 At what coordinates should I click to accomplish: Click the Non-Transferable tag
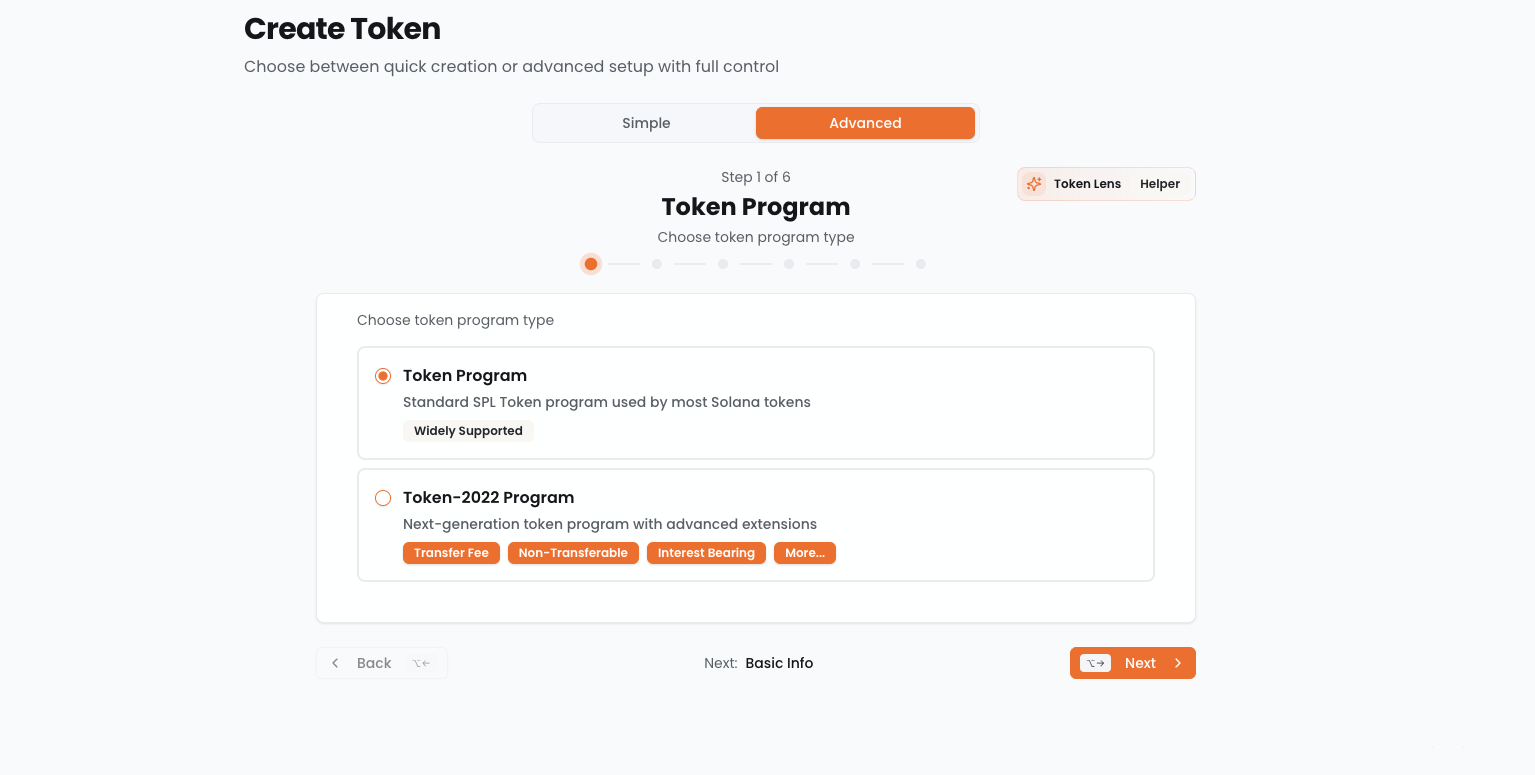(x=573, y=553)
